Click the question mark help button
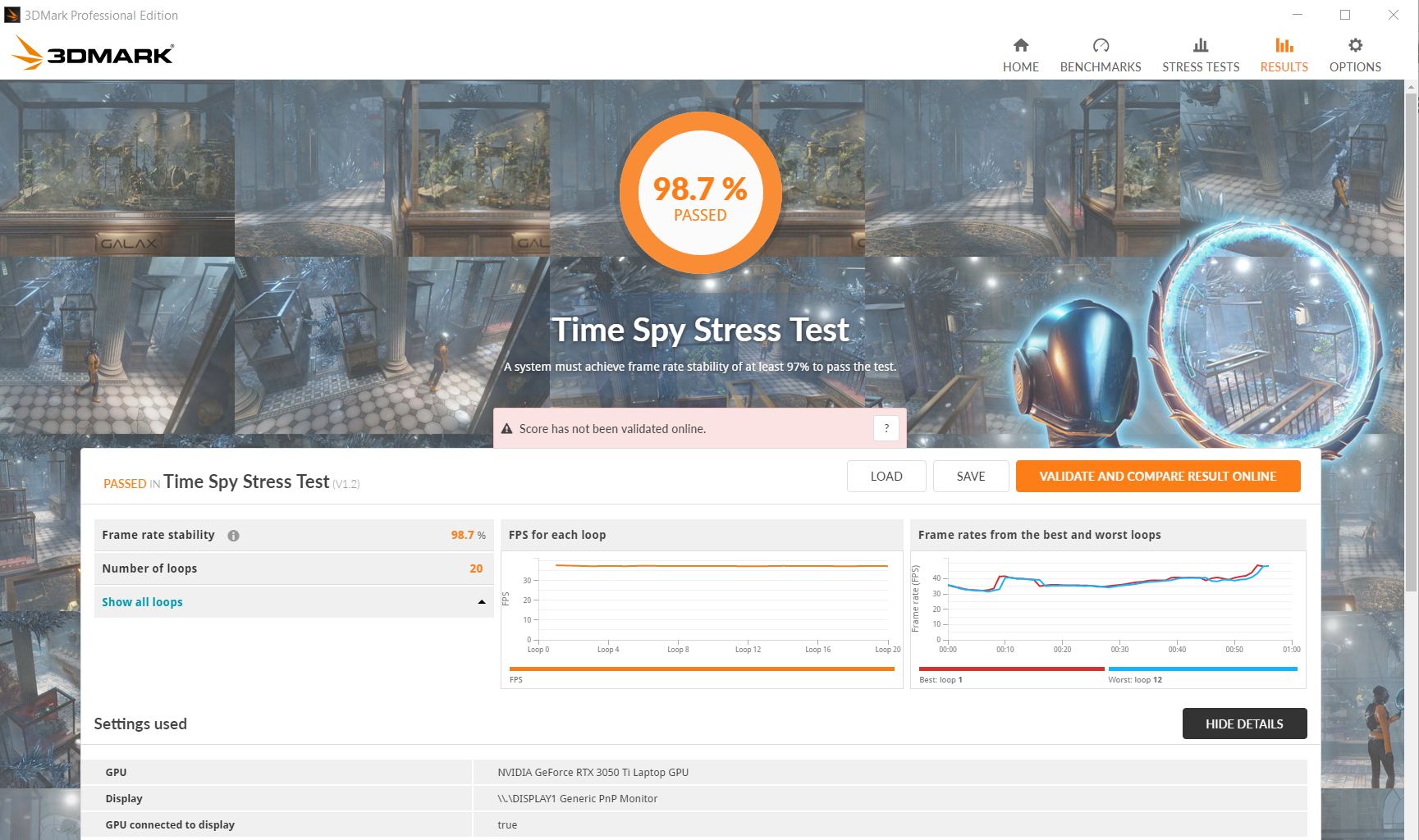The width and height of the screenshot is (1419, 840). [886, 428]
